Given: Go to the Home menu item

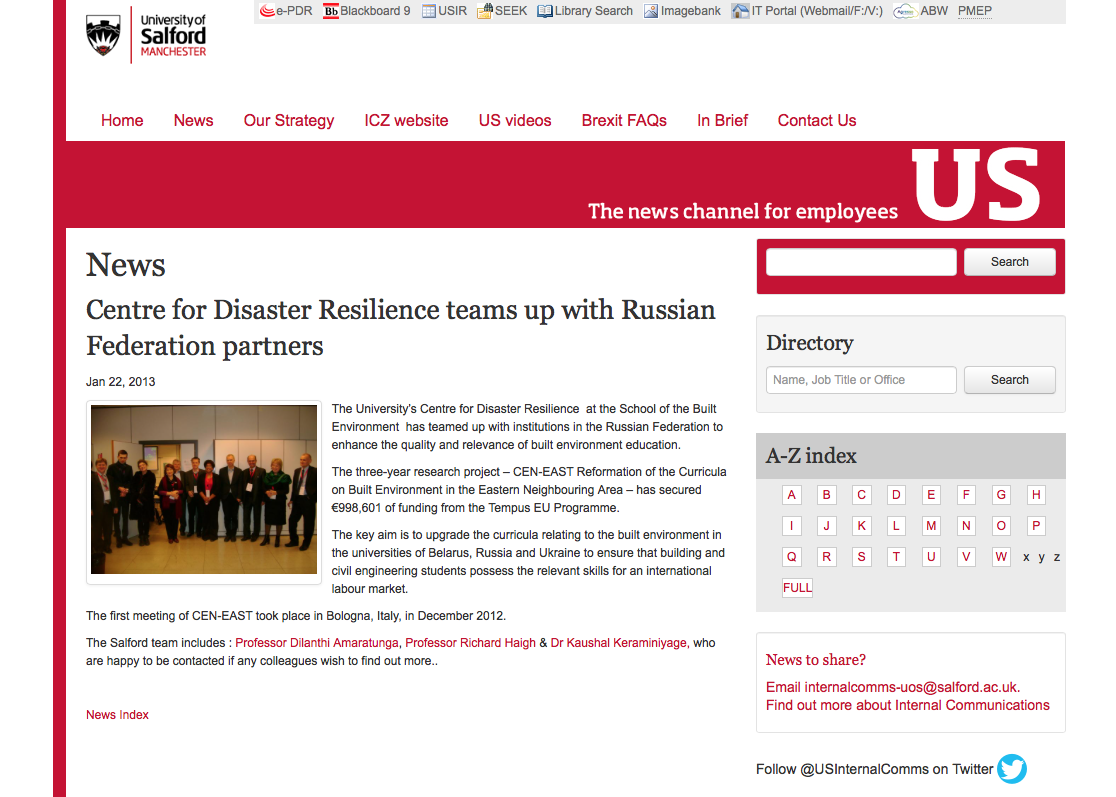Looking at the screenshot, I should click(122, 121).
